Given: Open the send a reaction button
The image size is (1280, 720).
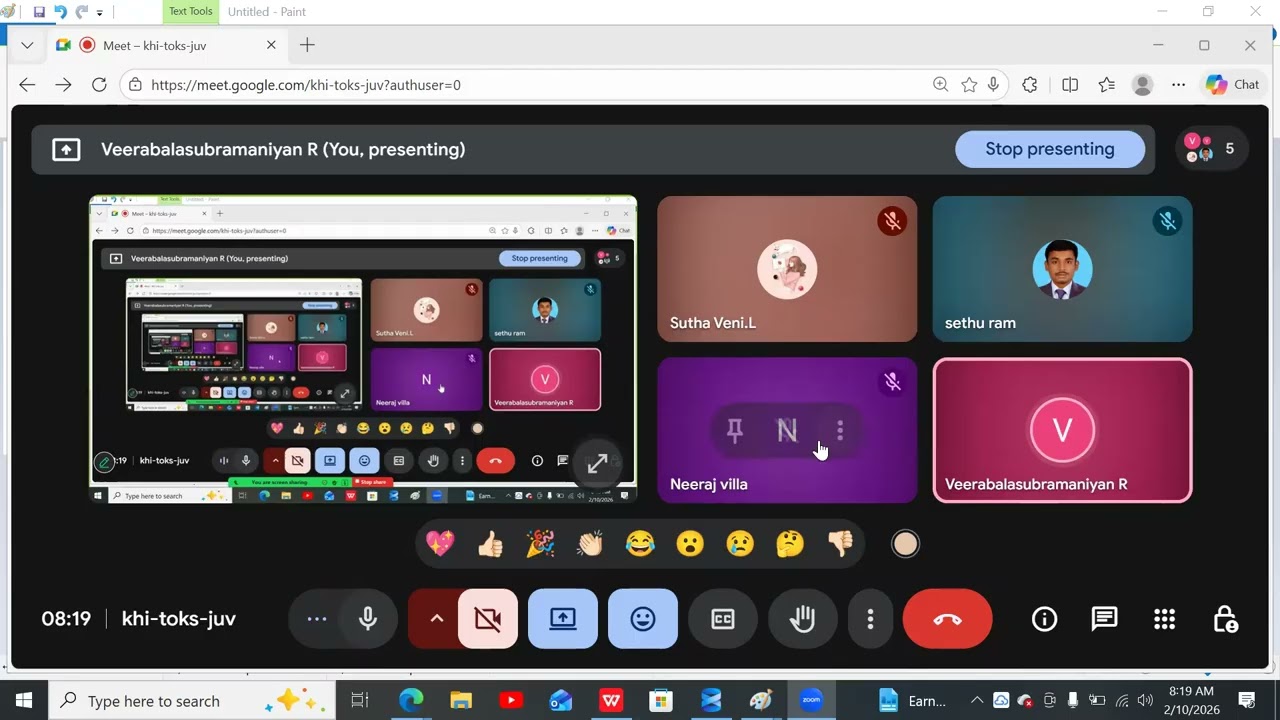Looking at the screenshot, I should tap(643, 619).
